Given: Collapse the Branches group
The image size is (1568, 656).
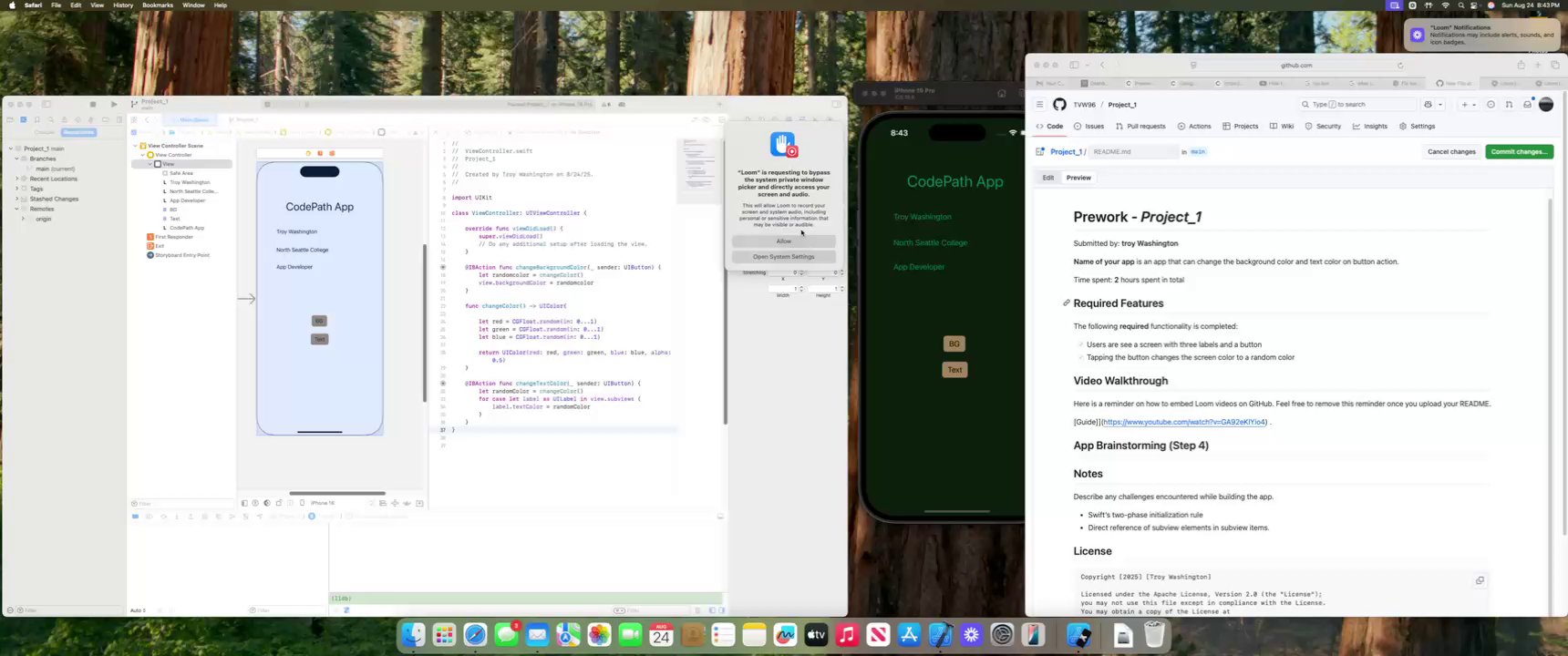Looking at the screenshot, I should (16, 159).
